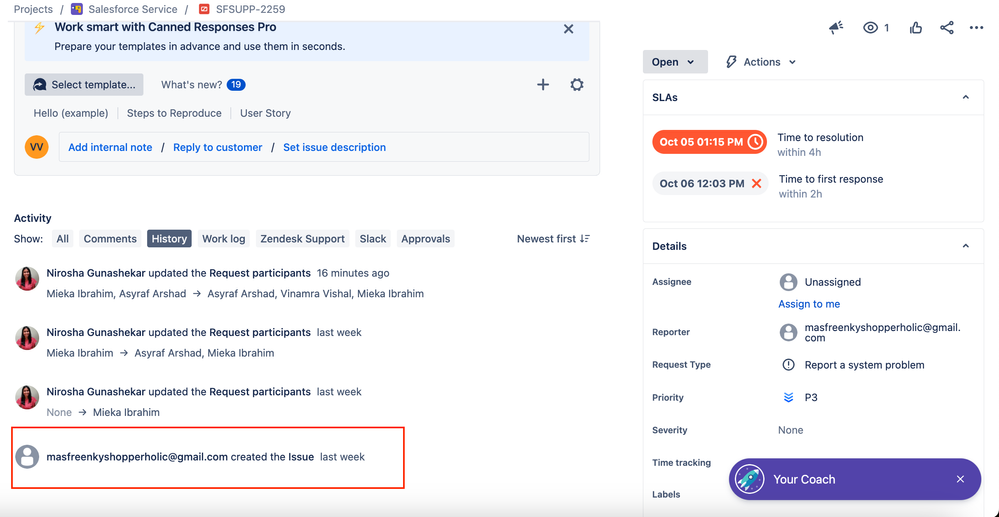Open Salesforce Service breadcrumb
Screen dimensions: 999x517
[x=133, y=9]
